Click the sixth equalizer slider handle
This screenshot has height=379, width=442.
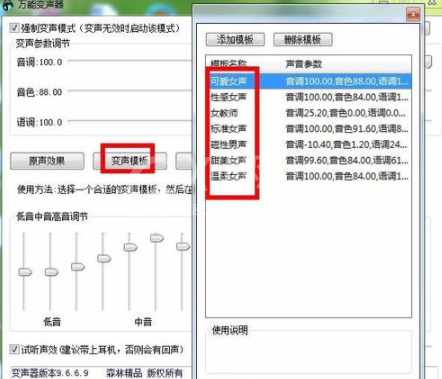(x=157, y=238)
